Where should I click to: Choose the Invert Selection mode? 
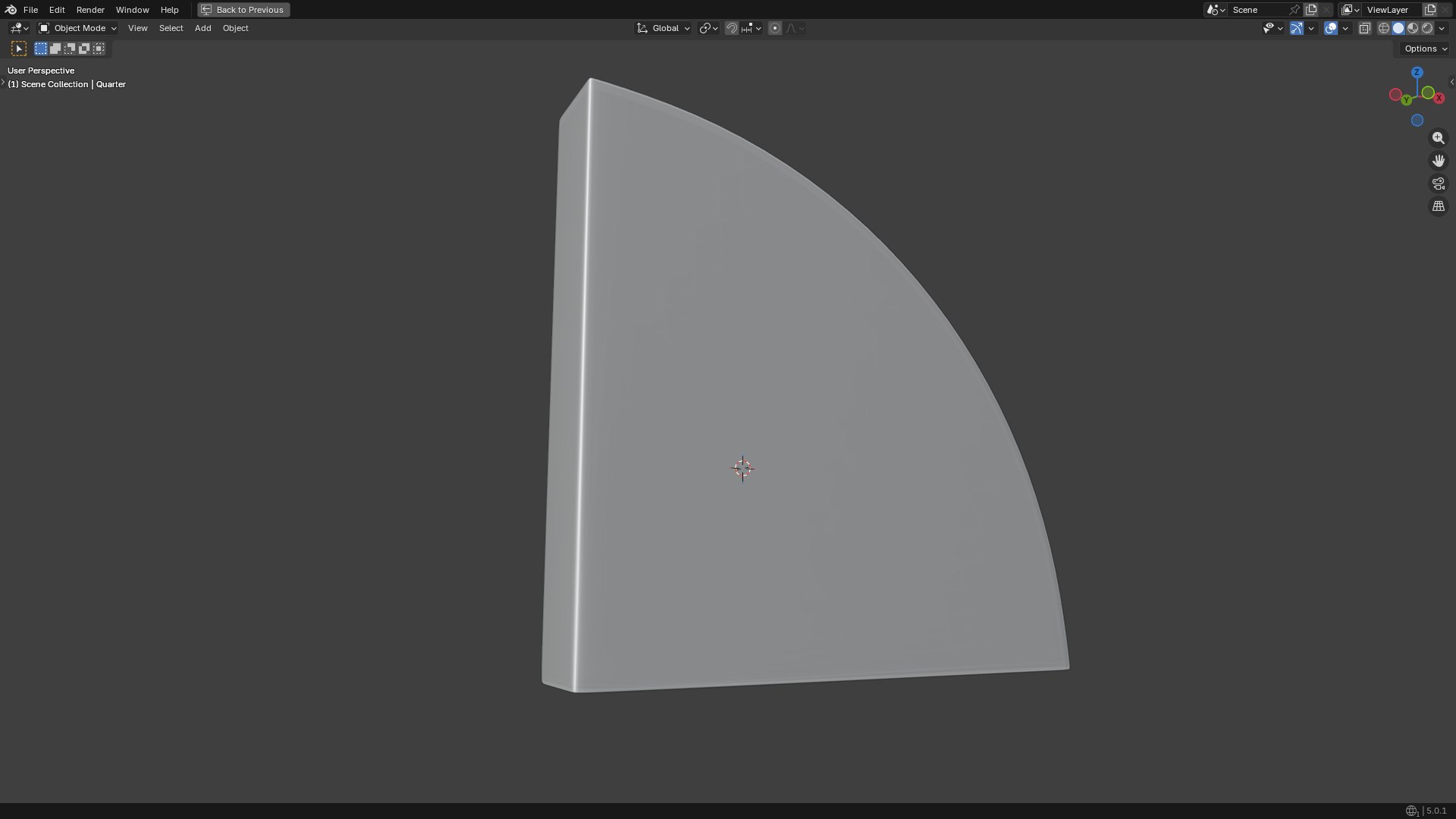[x=84, y=49]
